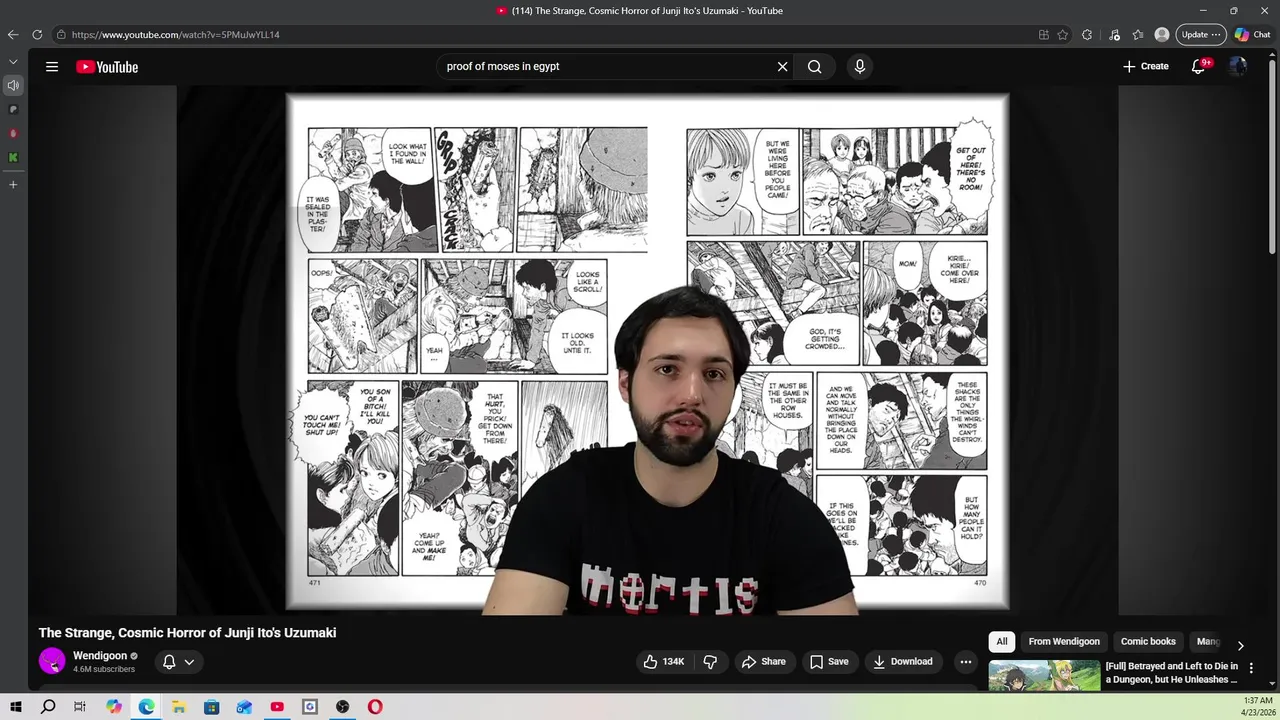Select the Comic books chip
The height and width of the screenshot is (720, 1280).
click(1148, 641)
